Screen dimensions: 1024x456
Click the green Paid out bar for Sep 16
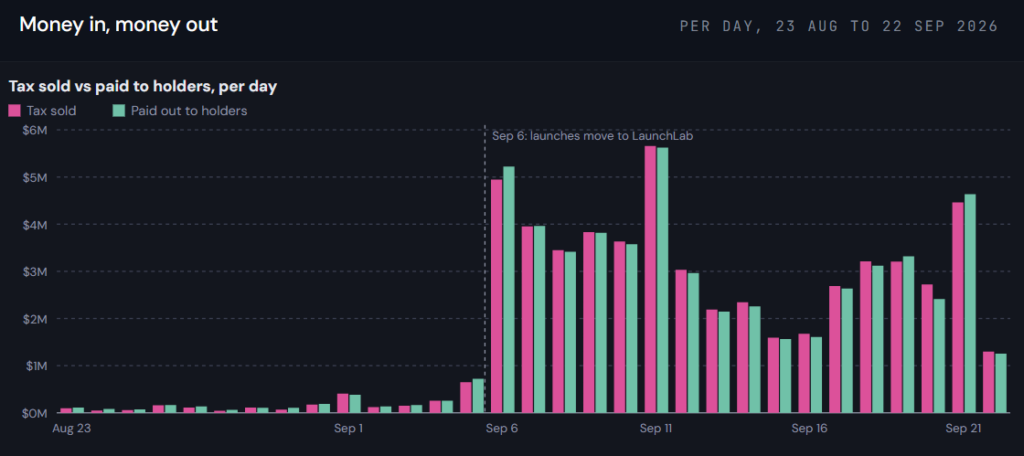pos(816,375)
